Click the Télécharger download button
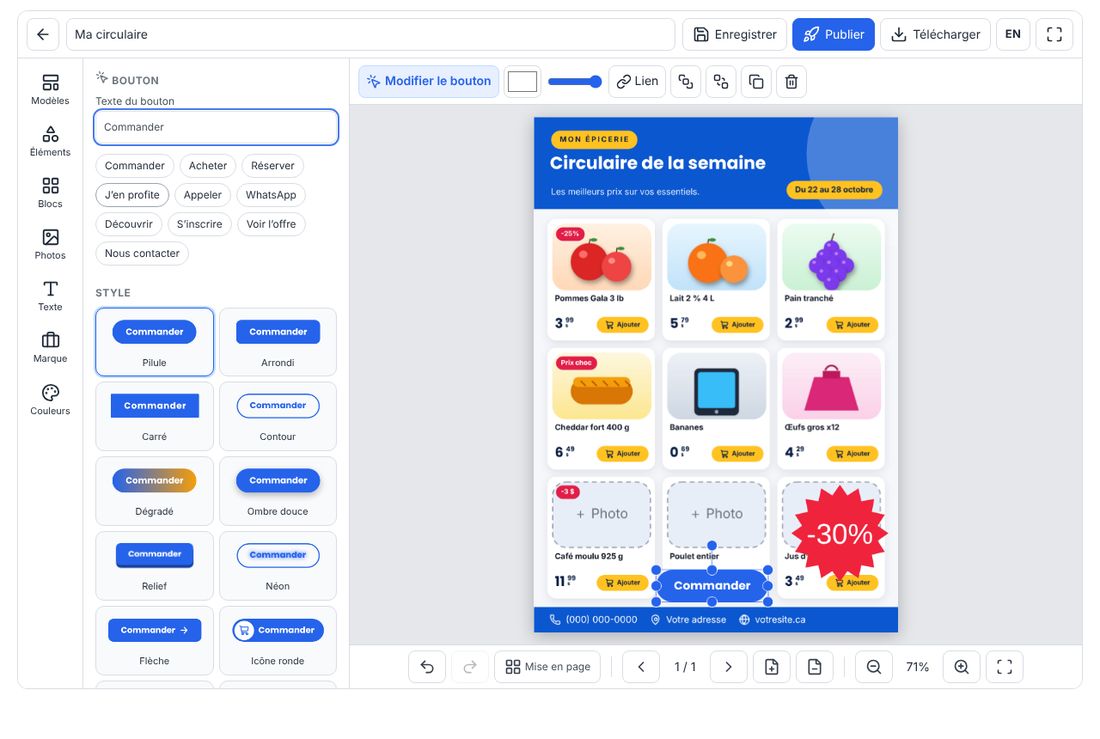 click(x=935, y=34)
